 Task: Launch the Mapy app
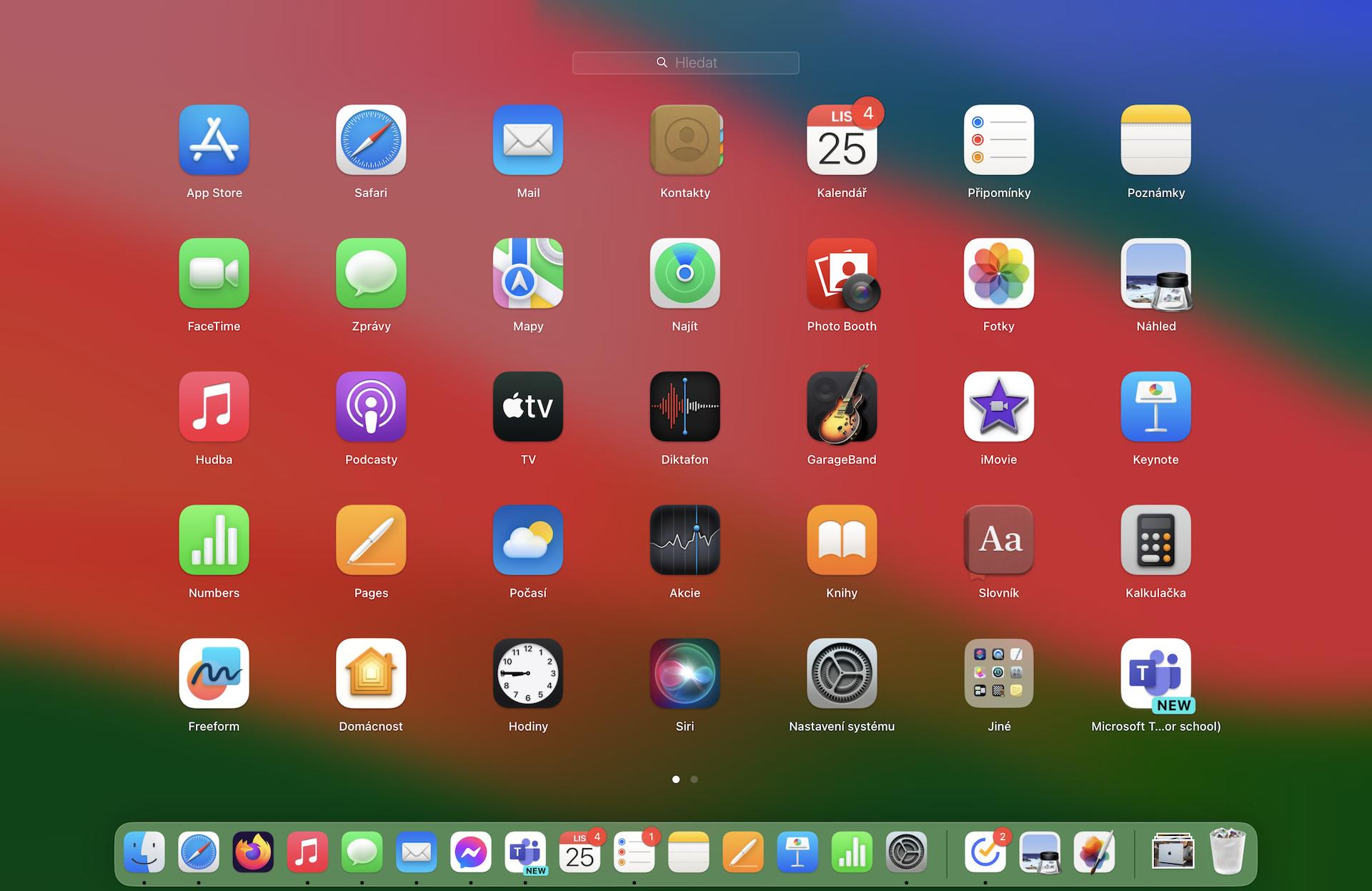[528, 274]
